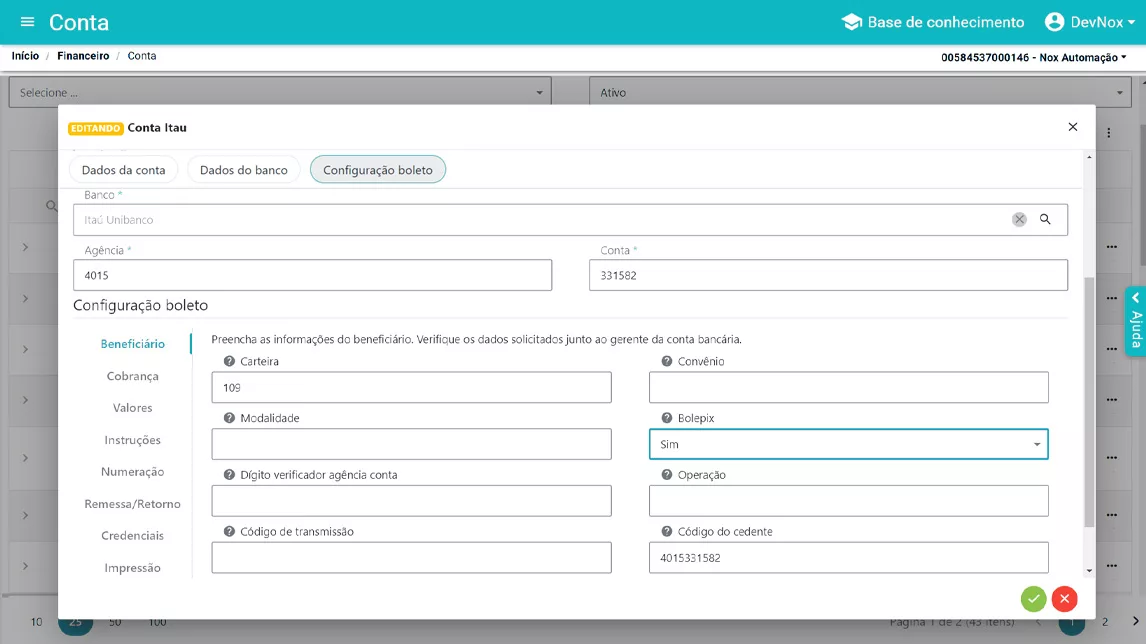
Task: Show help for Operação field
Action: tap(667, 474)
